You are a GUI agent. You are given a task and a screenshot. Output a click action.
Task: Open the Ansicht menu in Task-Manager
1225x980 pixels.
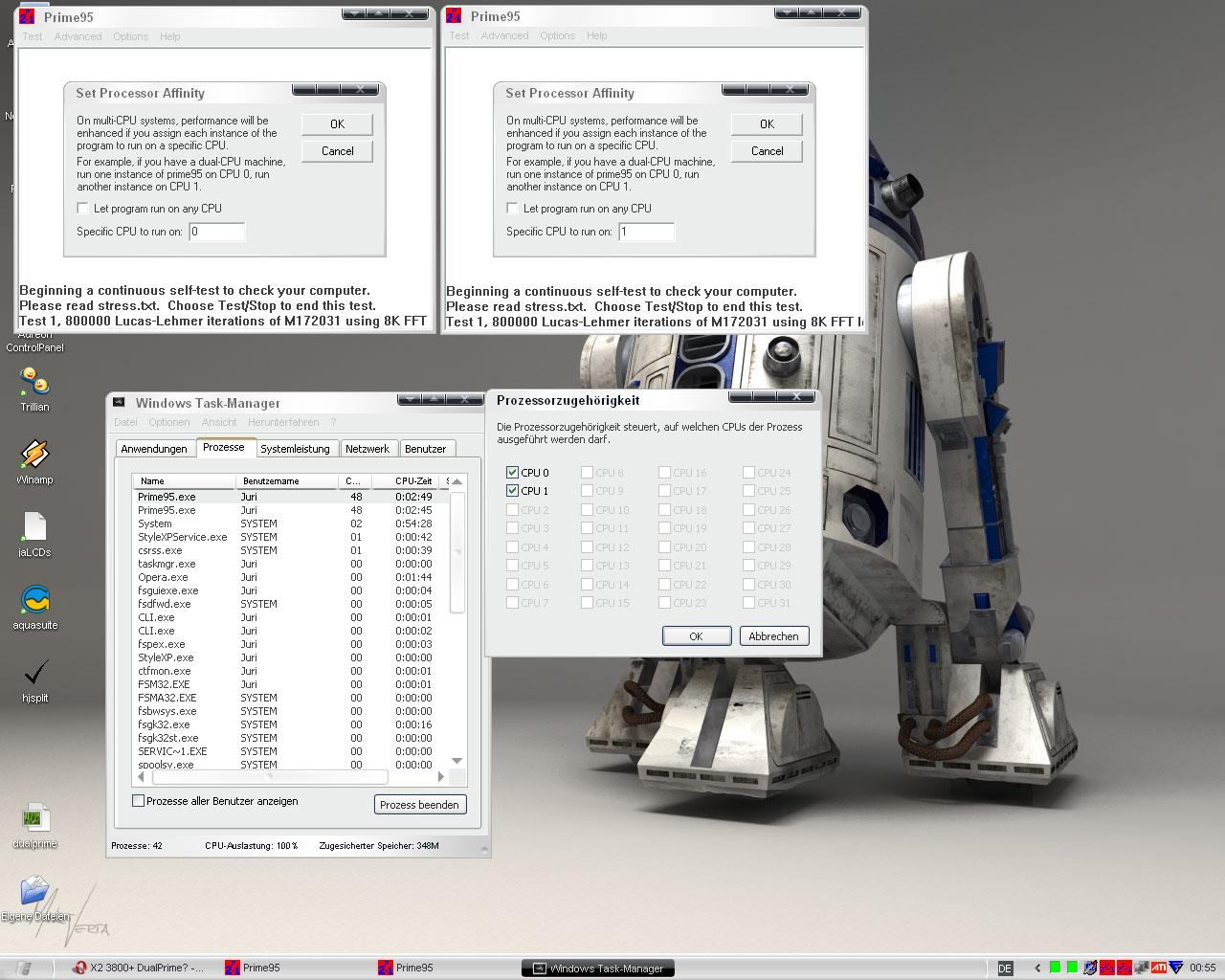tap(218, 422)
